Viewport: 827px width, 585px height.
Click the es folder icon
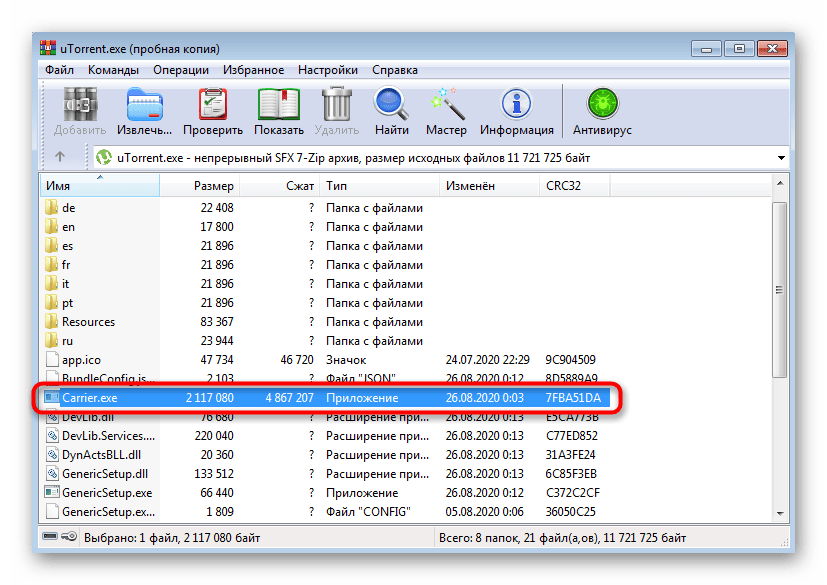click(x=52, y=245)
